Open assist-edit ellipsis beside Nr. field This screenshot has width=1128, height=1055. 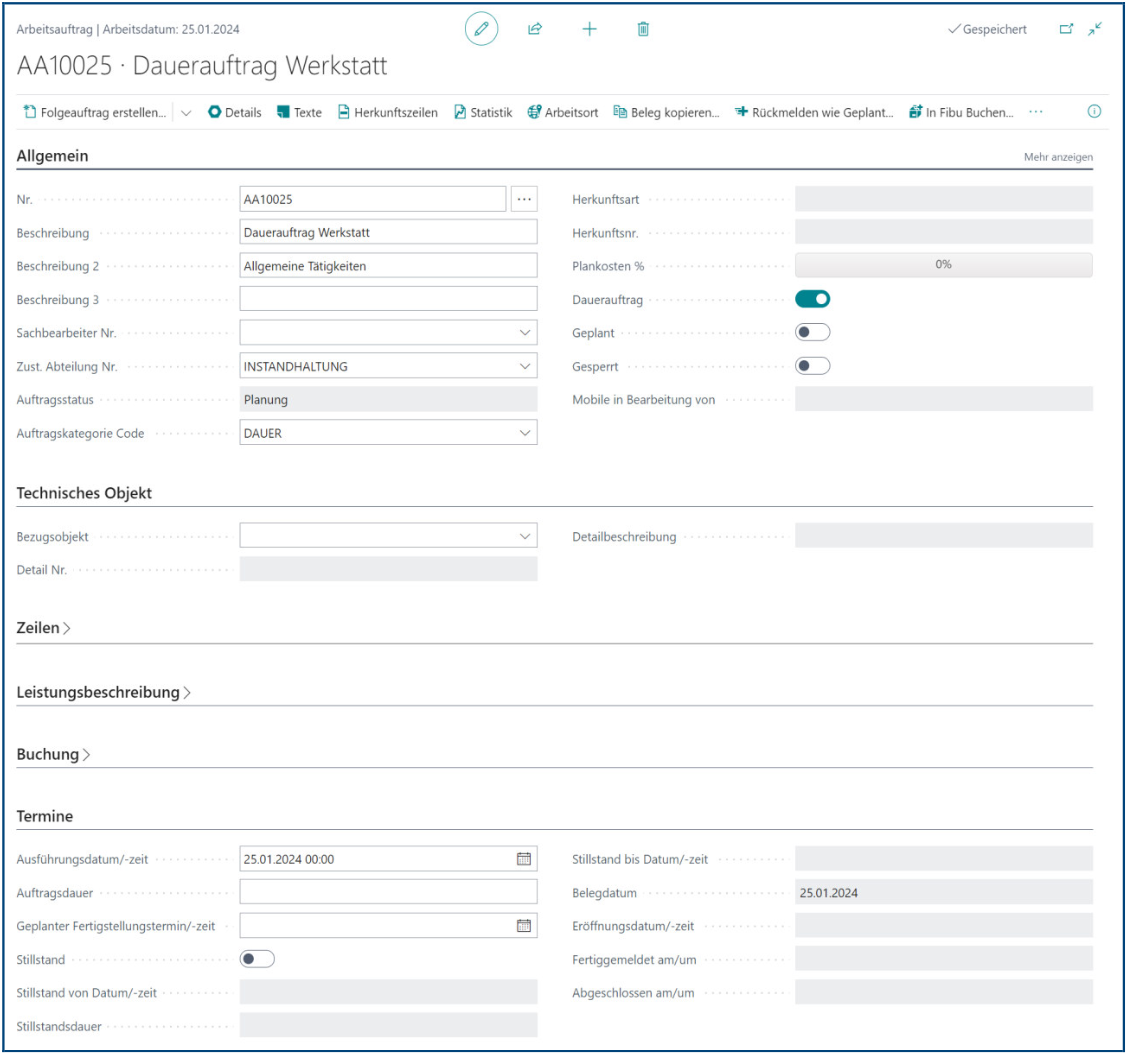(524, 199)
